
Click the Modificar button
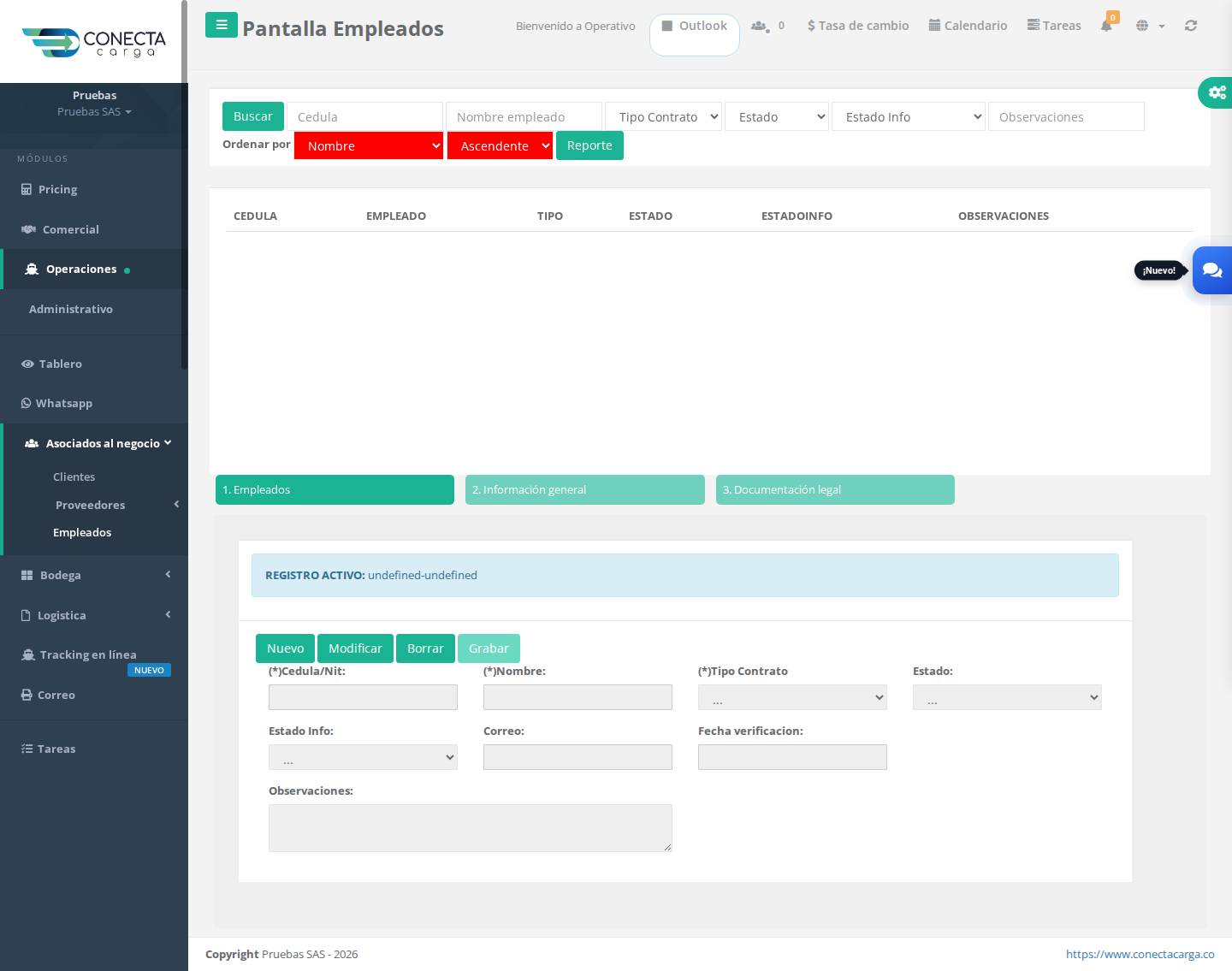(355, 648)
